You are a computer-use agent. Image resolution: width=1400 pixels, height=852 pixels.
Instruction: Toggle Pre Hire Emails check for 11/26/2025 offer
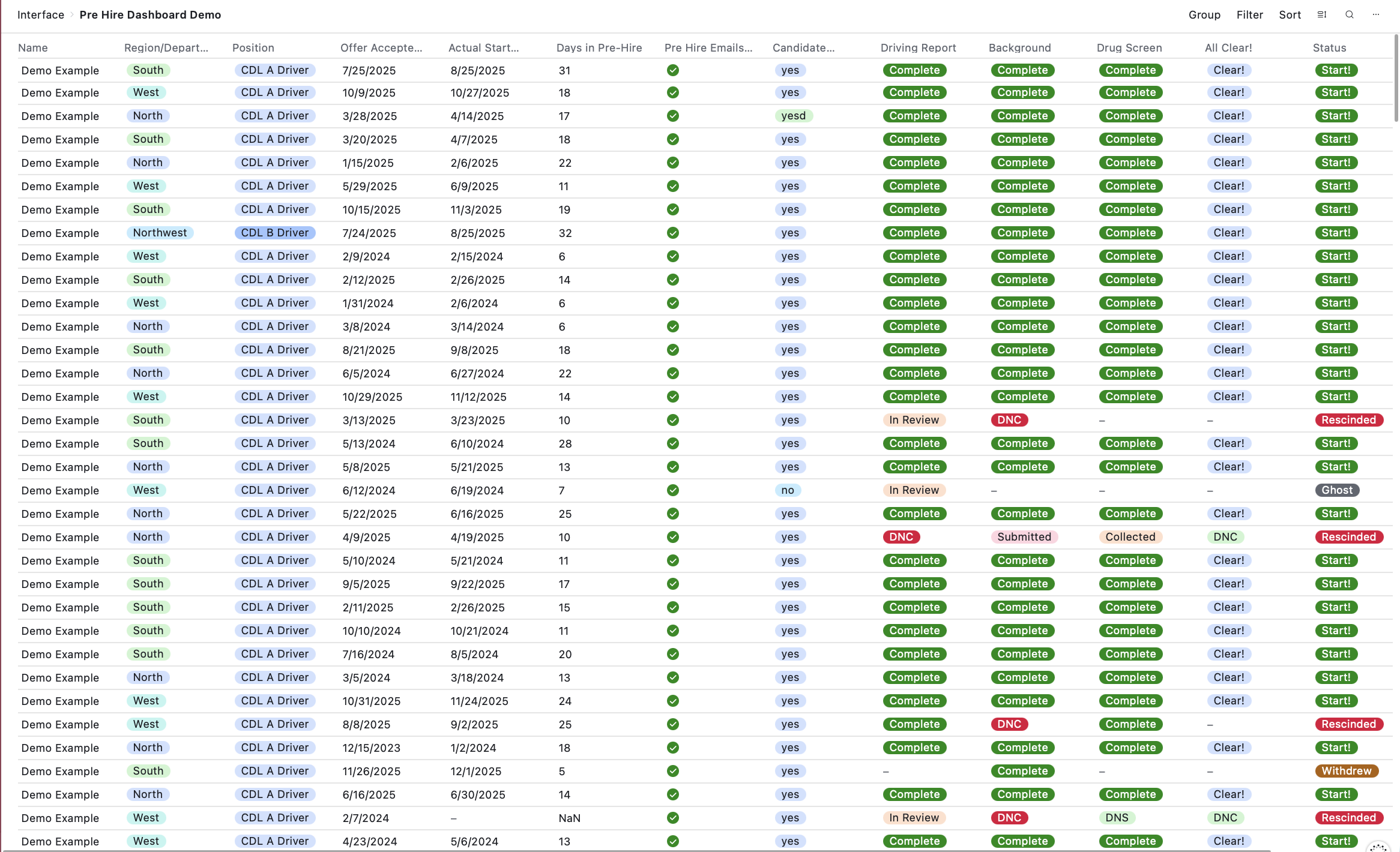673,771
